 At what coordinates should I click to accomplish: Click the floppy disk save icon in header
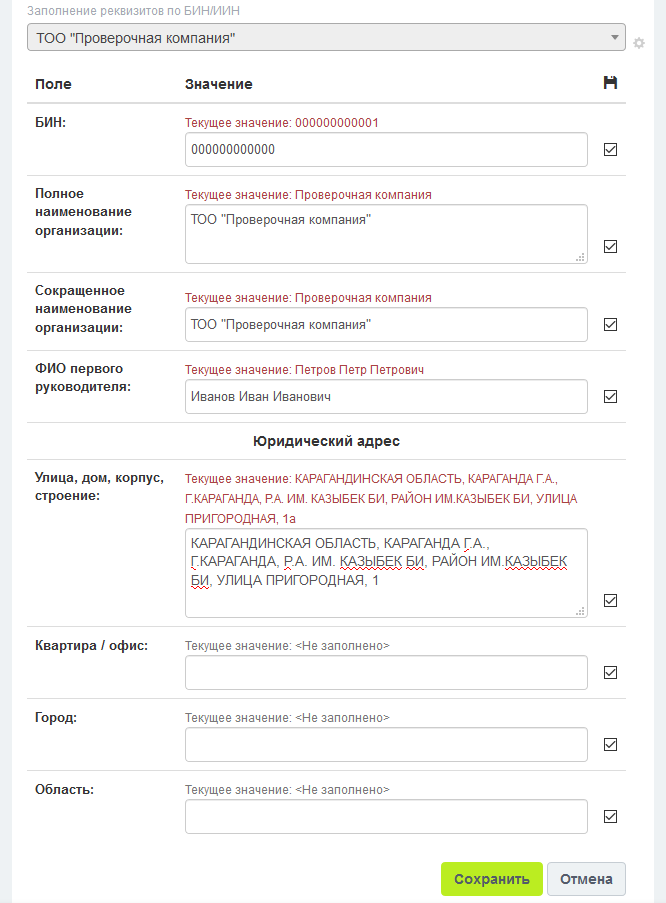coord(610,83)
